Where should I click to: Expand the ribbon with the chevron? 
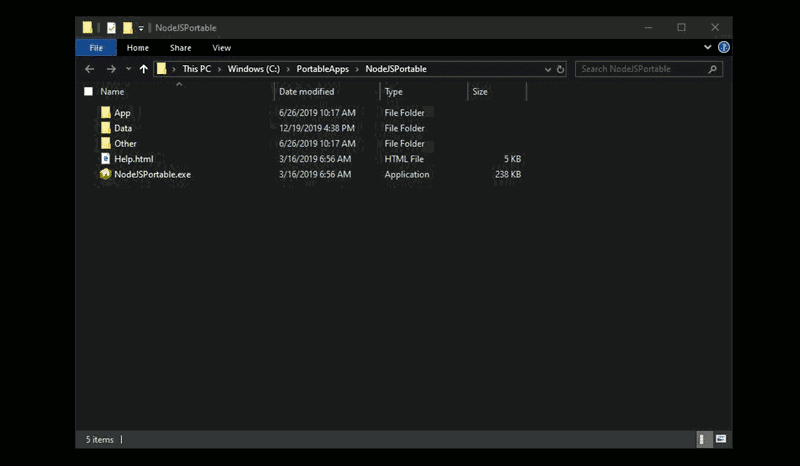click(x=708, y=47)
